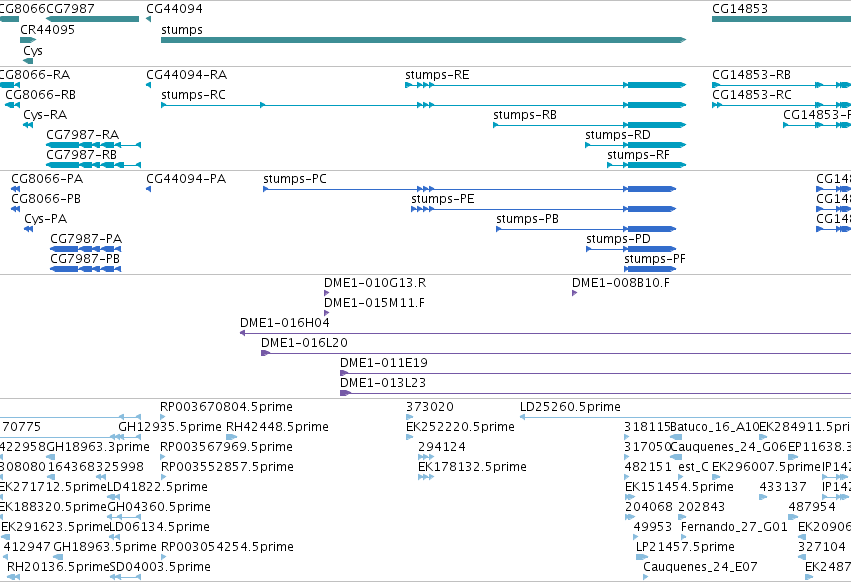Select clone DME1-008B10.F
Screen dimensions: 851x582
pyautogui.click(x=575, y=293)
